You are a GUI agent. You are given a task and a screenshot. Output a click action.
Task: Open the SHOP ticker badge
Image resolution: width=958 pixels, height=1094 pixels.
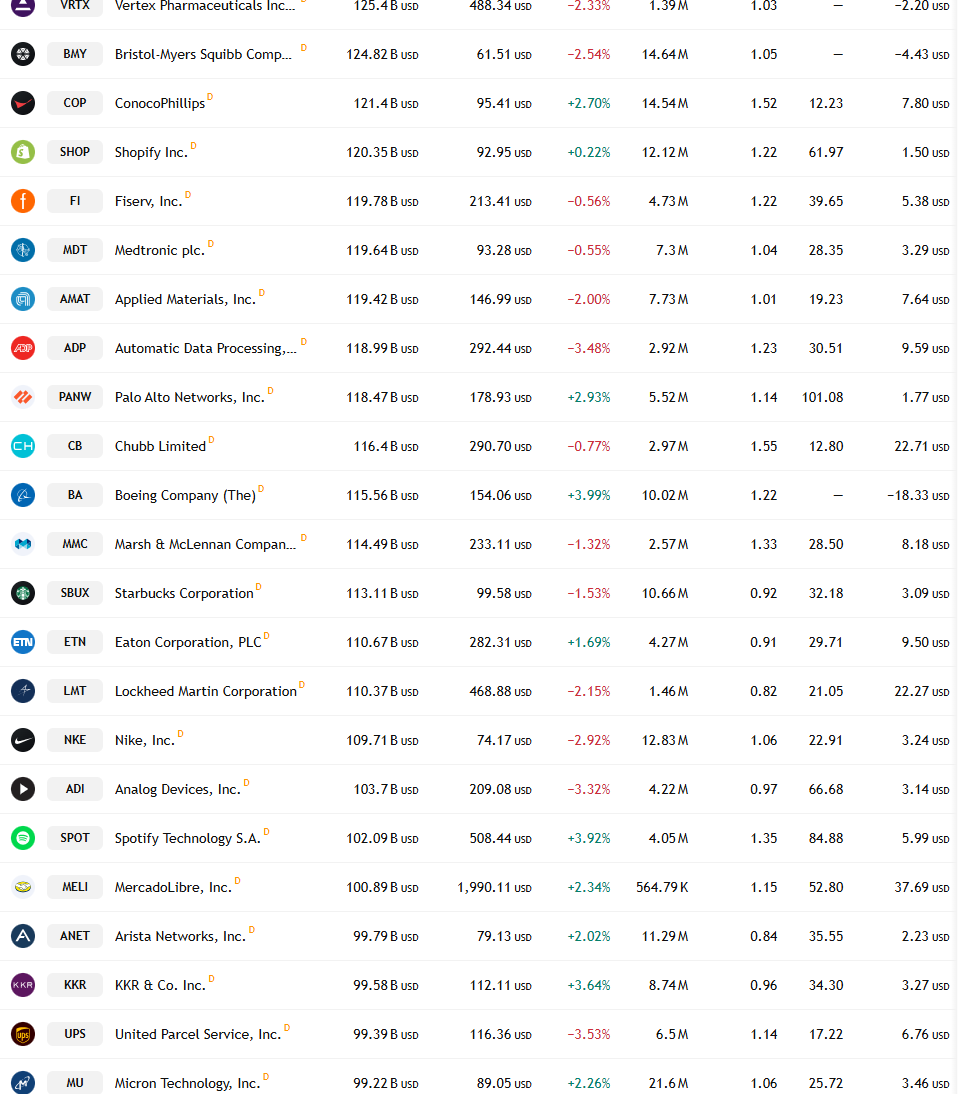(x=75, y=152)
